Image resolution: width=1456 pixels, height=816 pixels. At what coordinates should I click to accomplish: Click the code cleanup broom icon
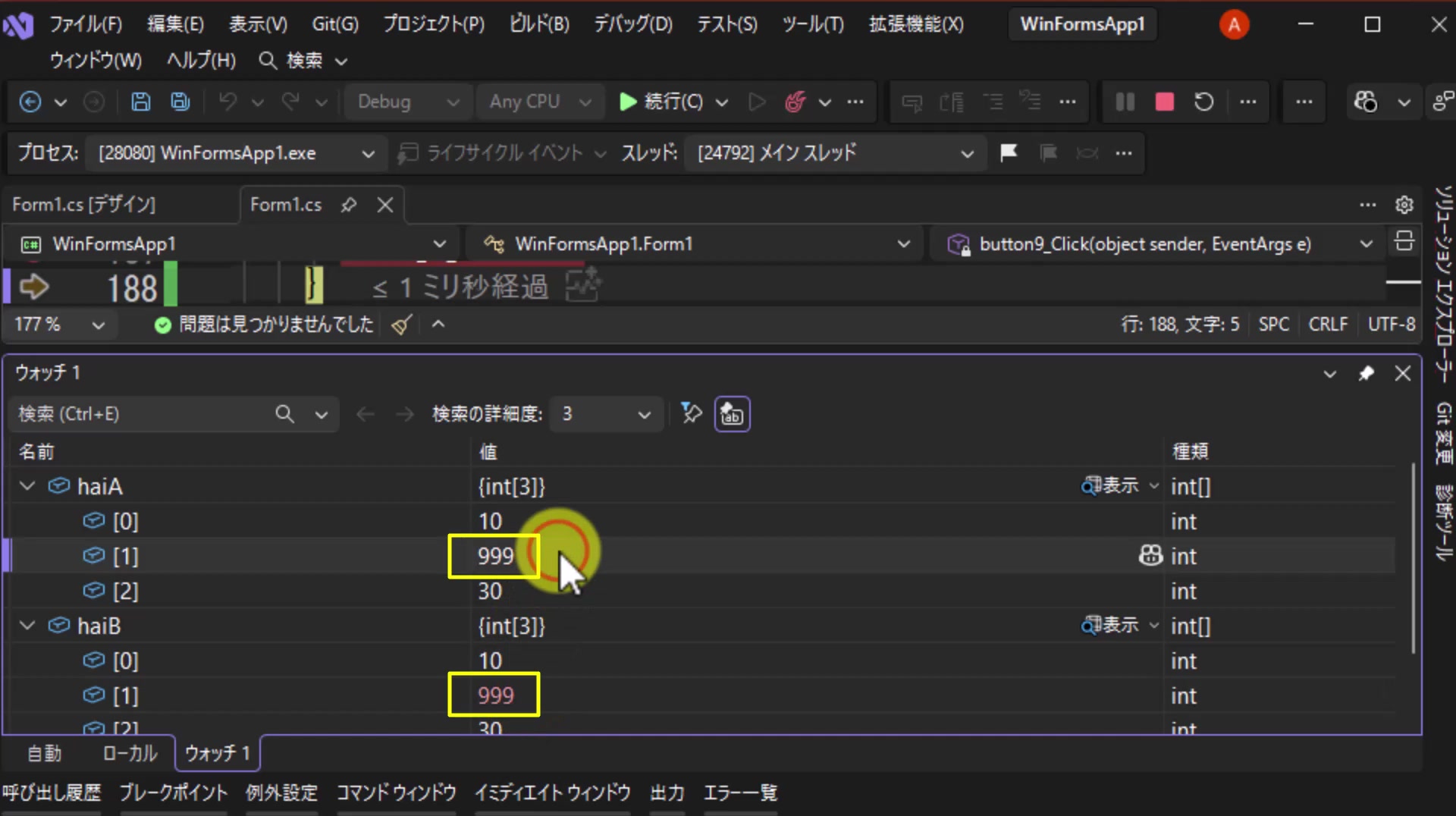pyautogui.click(x=402, y=325)
